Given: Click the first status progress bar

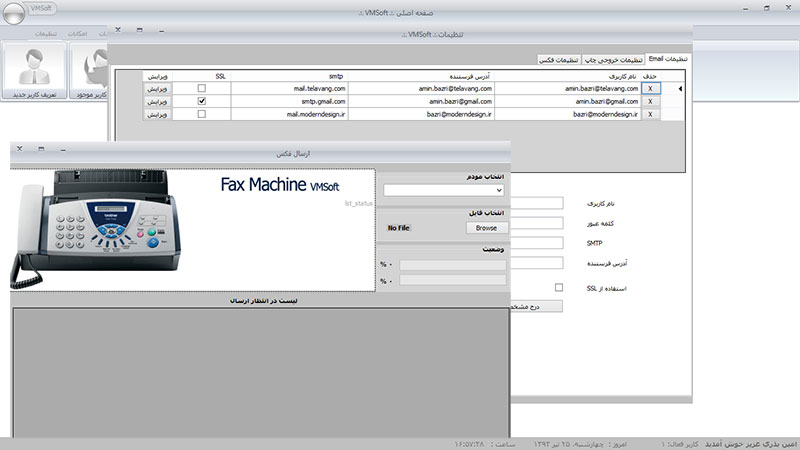Looking at the screenshot, I should click(452, 264).
